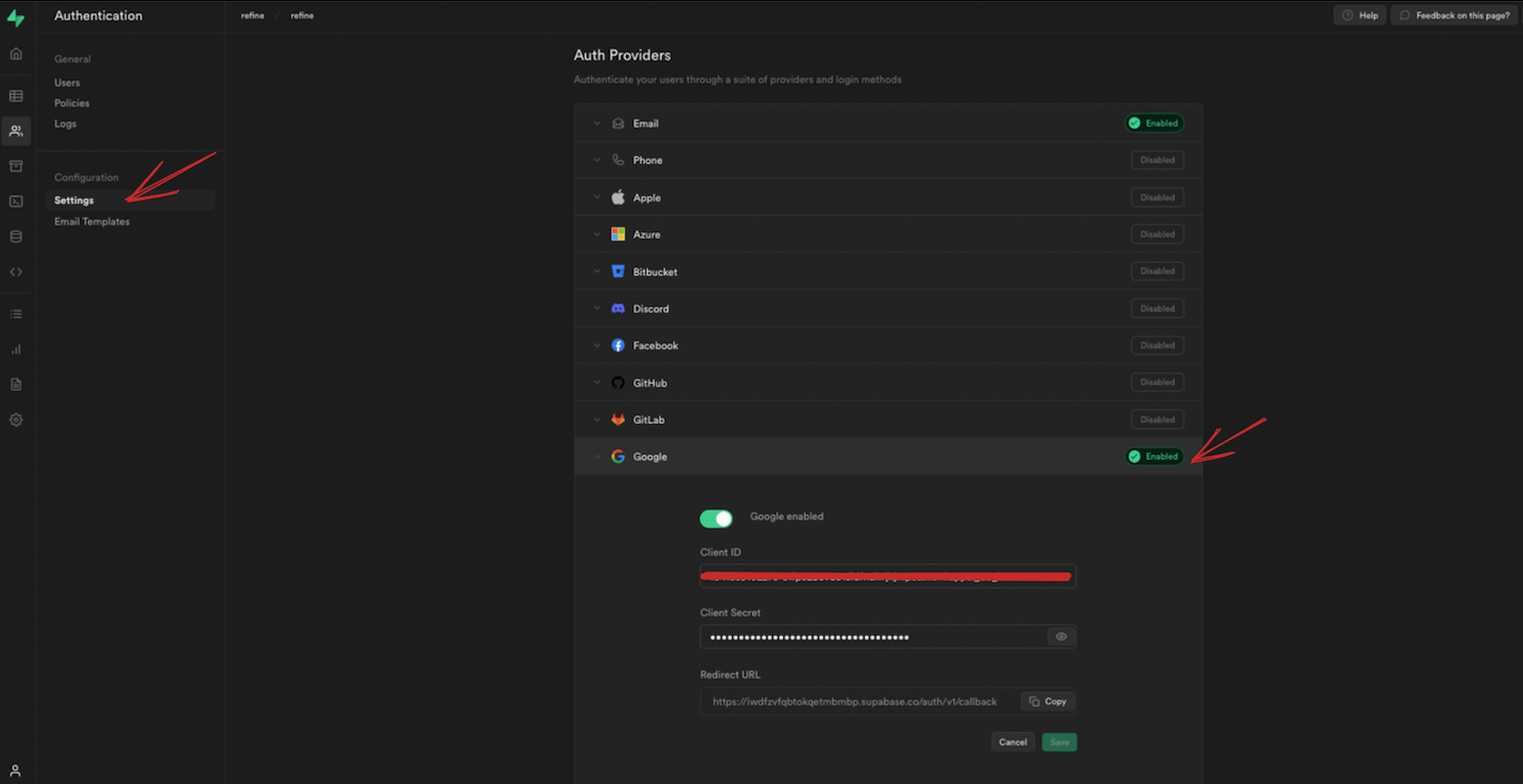The image size is (1523, 784).
Task: Open the project settings gear icon
Action: pyautogui.click(x=16, y=420)
